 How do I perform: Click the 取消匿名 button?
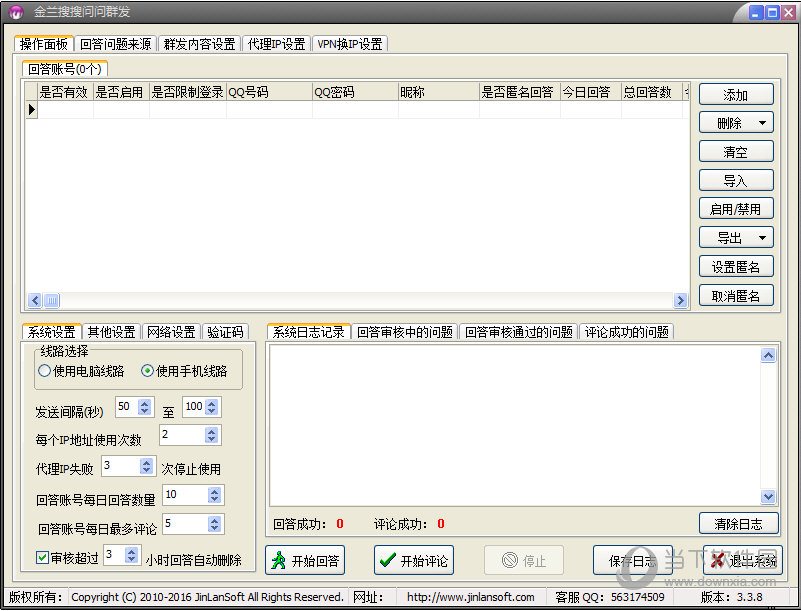tap(736, 295)
